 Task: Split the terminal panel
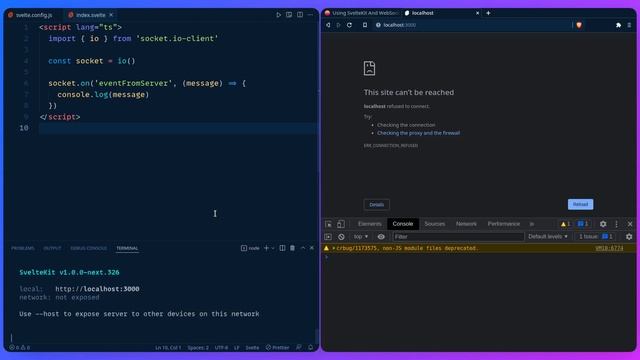coord(282,248)
